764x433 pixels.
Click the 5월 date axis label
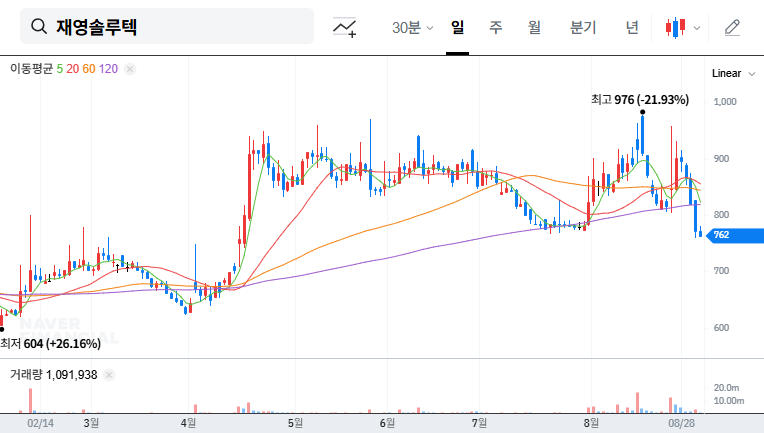[295, 423]
